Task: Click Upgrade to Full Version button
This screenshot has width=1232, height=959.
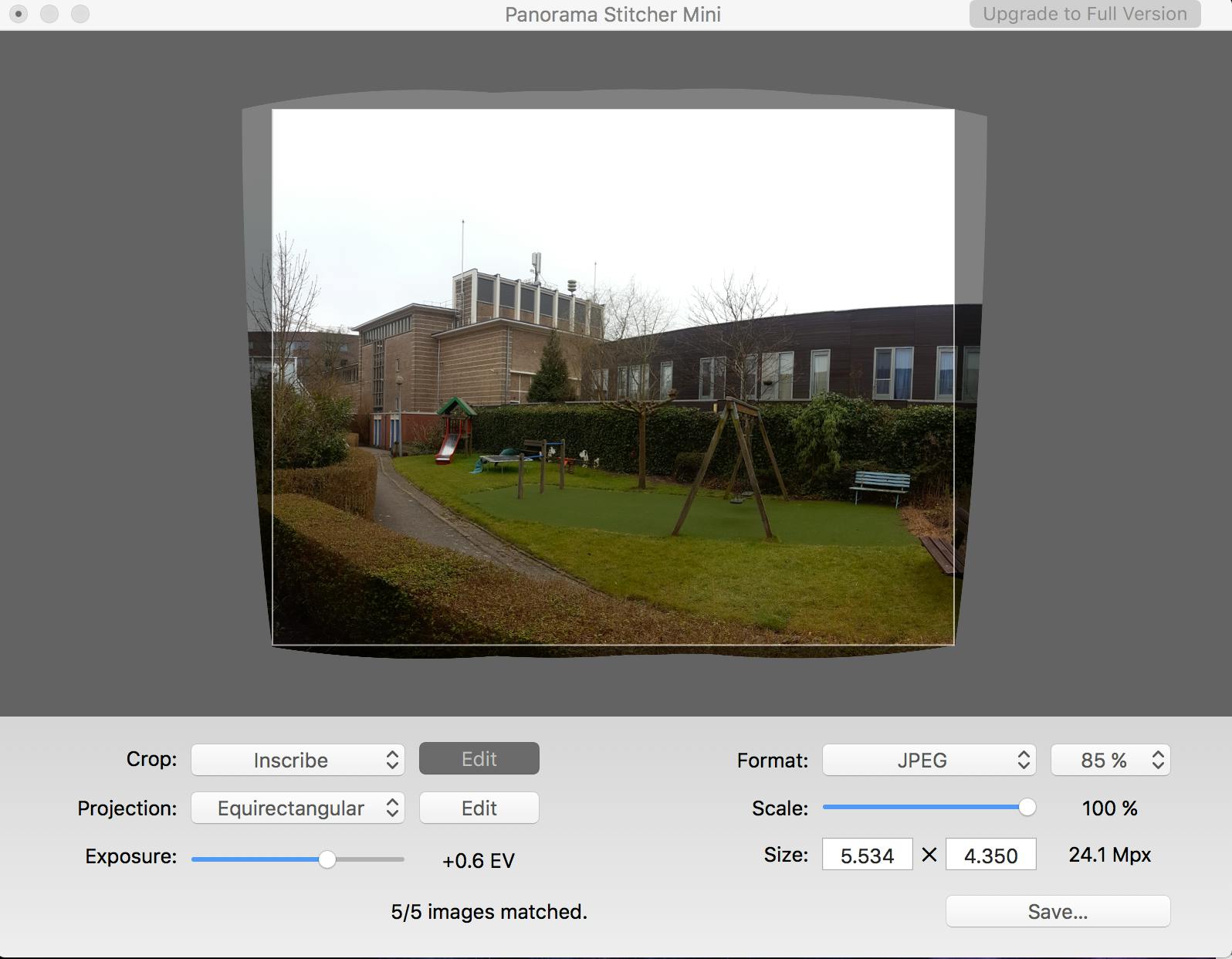Action: 1085,14
